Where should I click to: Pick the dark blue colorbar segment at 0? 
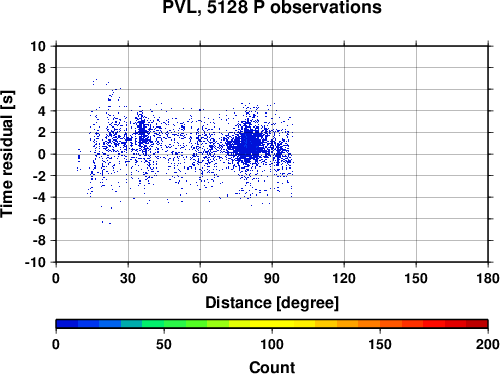pos(67,324)
